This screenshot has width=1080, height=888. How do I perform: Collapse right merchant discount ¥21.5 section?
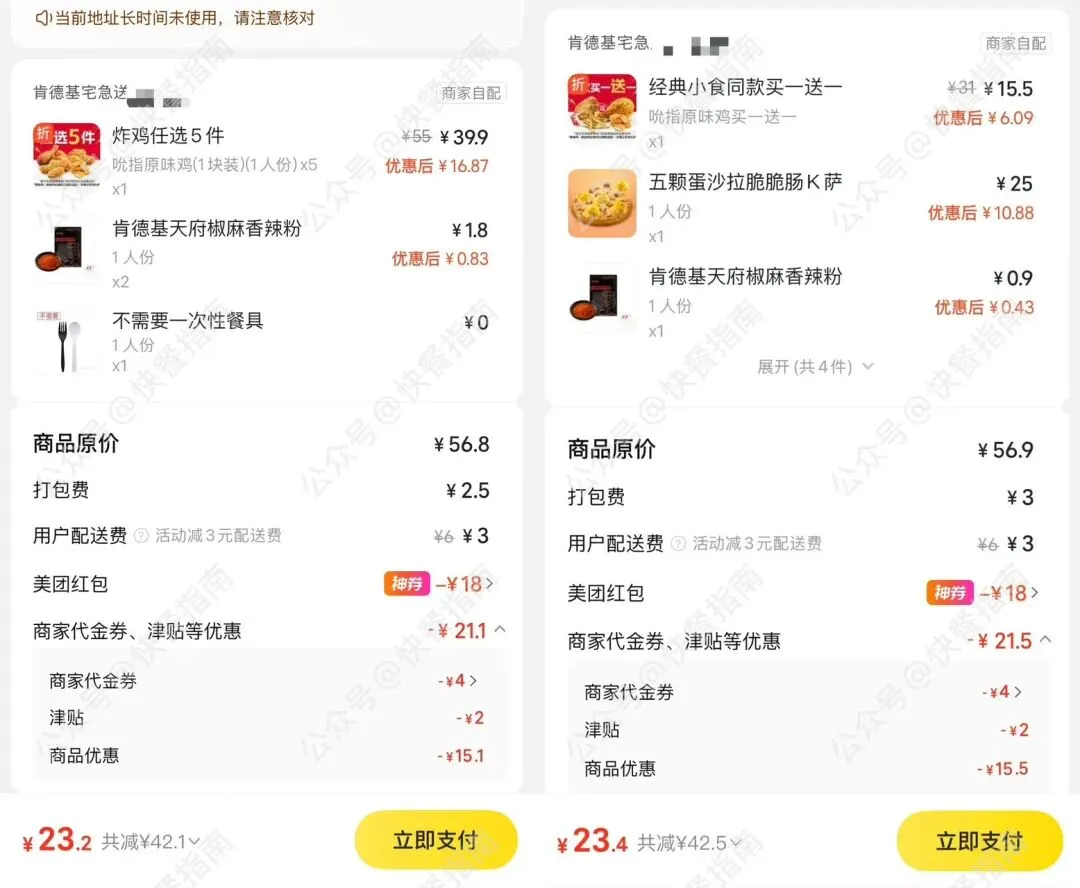(1046, 639)
